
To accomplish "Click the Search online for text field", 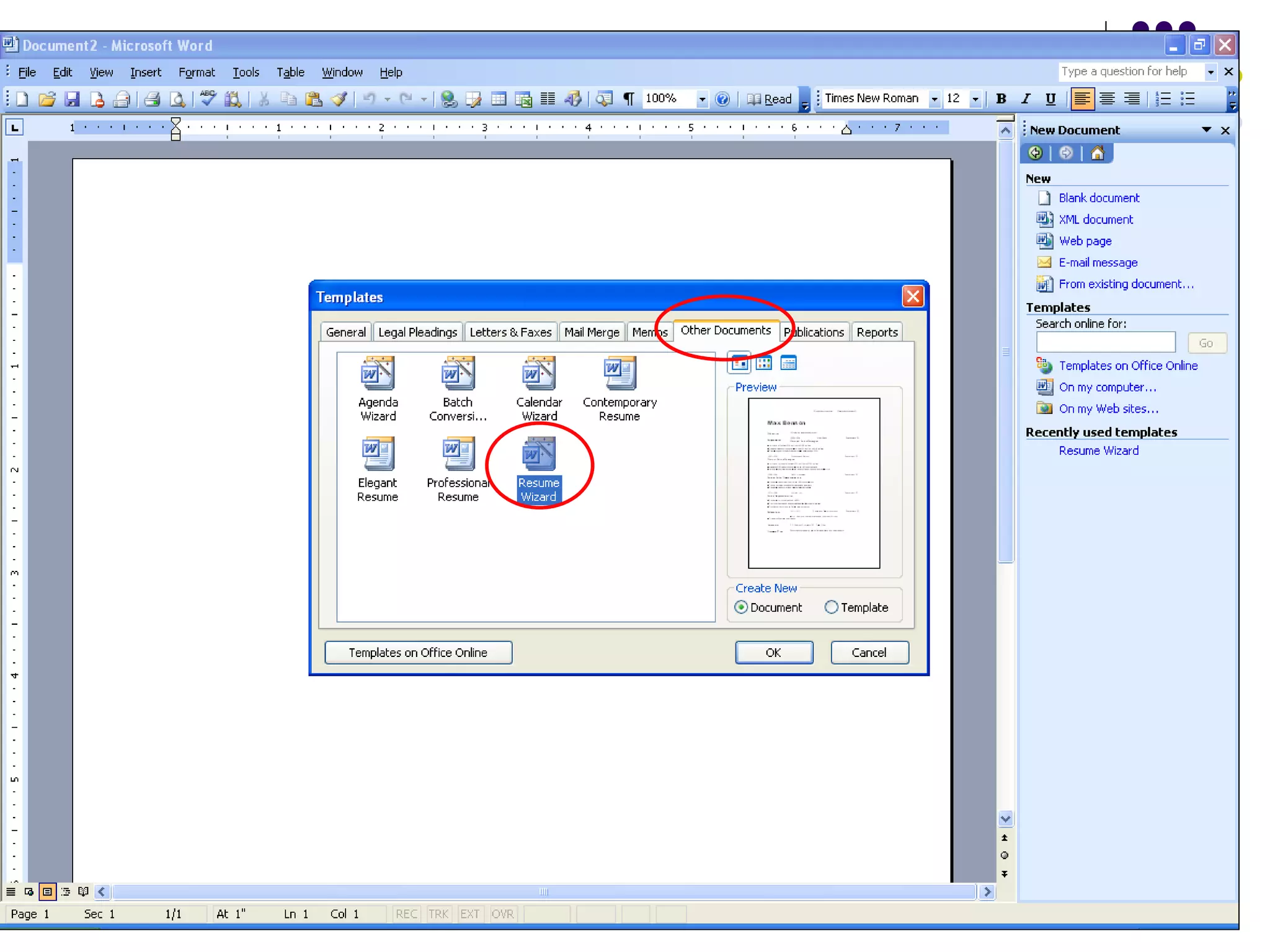I will pos(1105,343).
